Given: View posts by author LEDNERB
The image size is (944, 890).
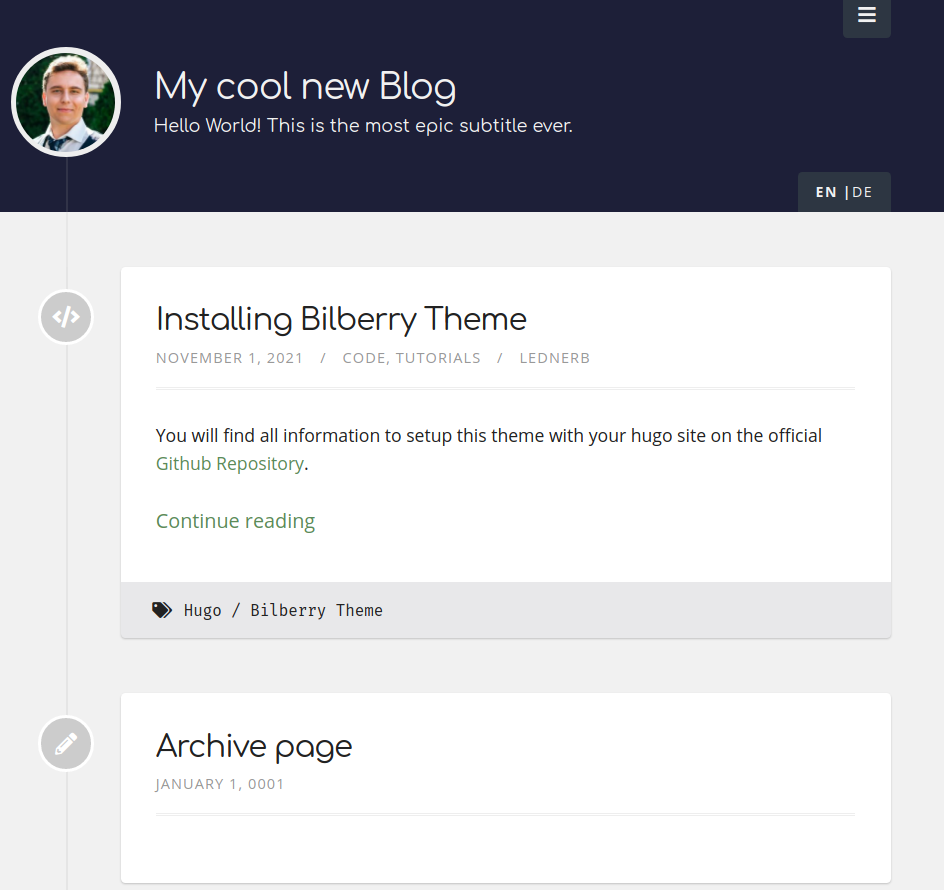Looking at the screenshot, I should [x=555, y=358].
